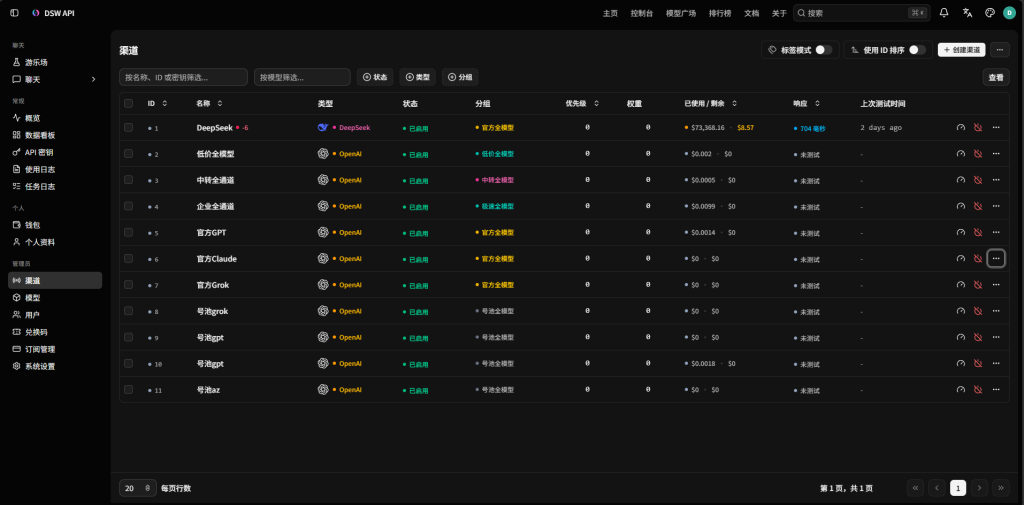Select page 1 button
The width and height of the screenshot is (1024, 505).
click(958, 488)
